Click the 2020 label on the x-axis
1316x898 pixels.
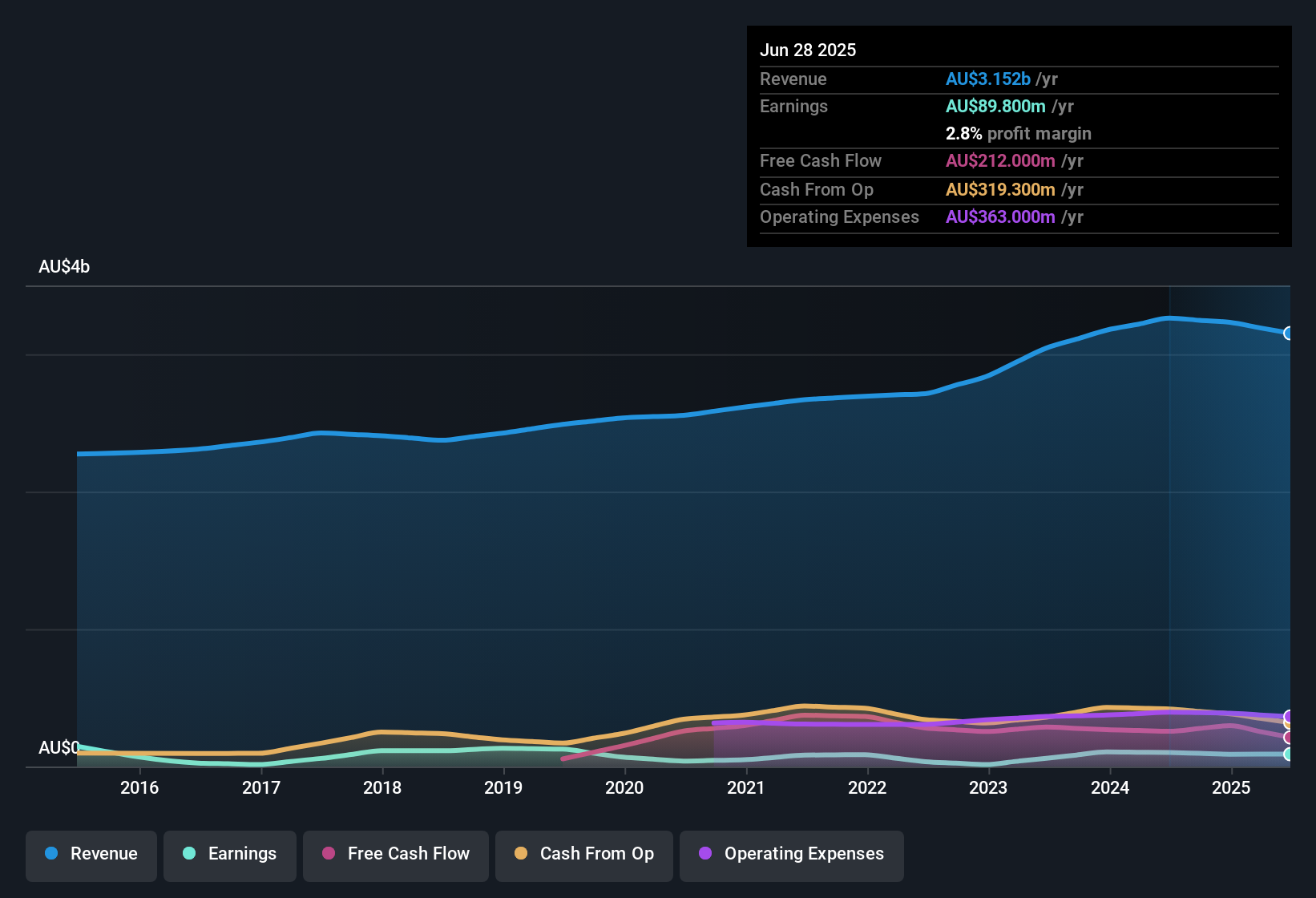coord(625,787)
